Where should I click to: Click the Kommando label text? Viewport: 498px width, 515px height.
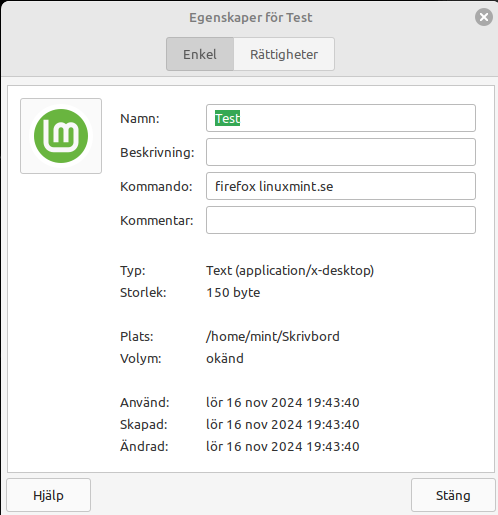(156, 186)
